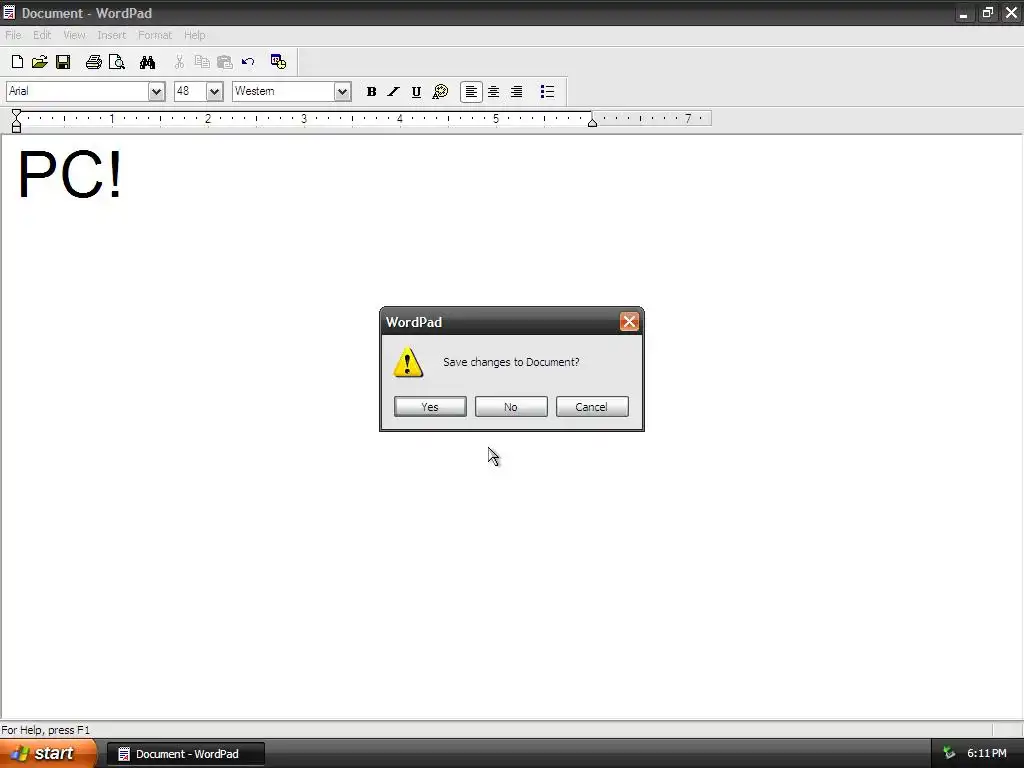Click the taskbar clock showing 6:11 PM
This screenshot has height=768, width=1024.
coord(987,753)
